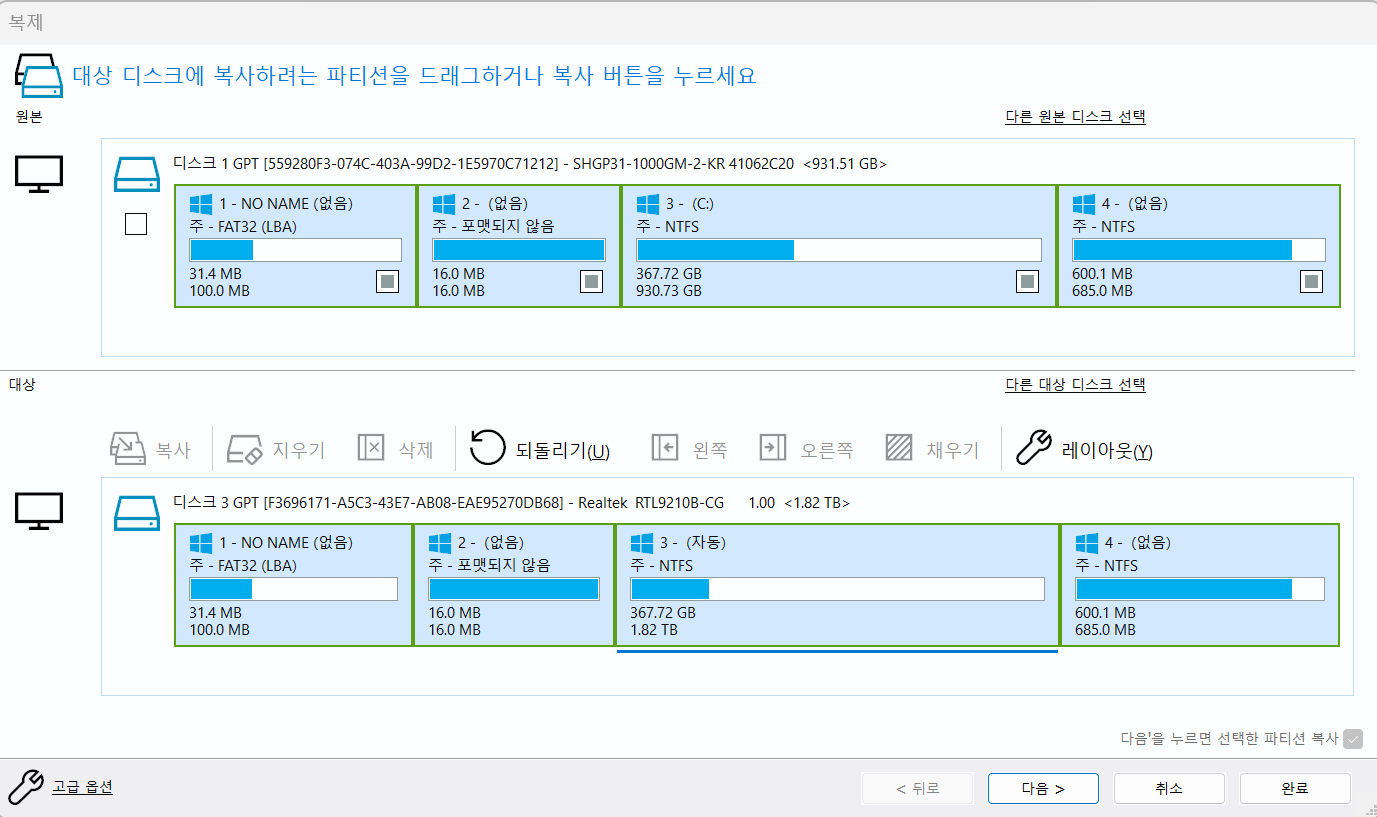Click the source Disk 1 drive icon
Viewport: 1377px width, 817px height.
point(136,174)
